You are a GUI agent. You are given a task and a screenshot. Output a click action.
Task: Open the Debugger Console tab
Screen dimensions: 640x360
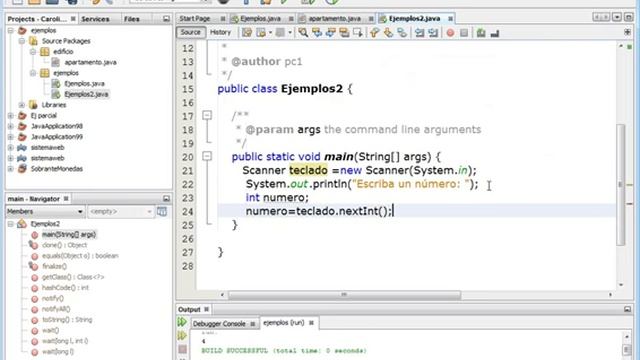(219, 324)
